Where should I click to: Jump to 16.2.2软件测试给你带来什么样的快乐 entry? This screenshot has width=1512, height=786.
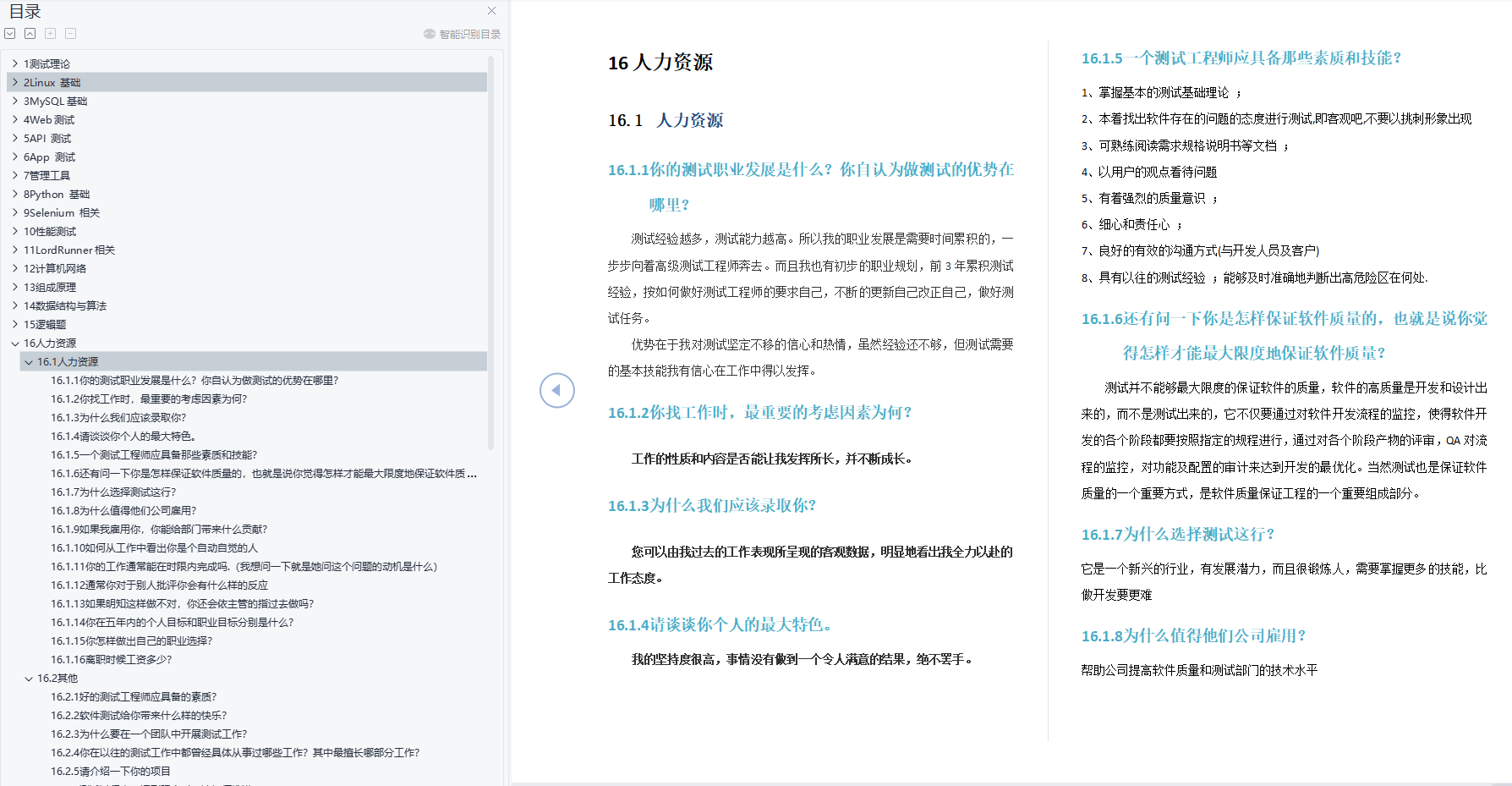[x=139, y=716]
